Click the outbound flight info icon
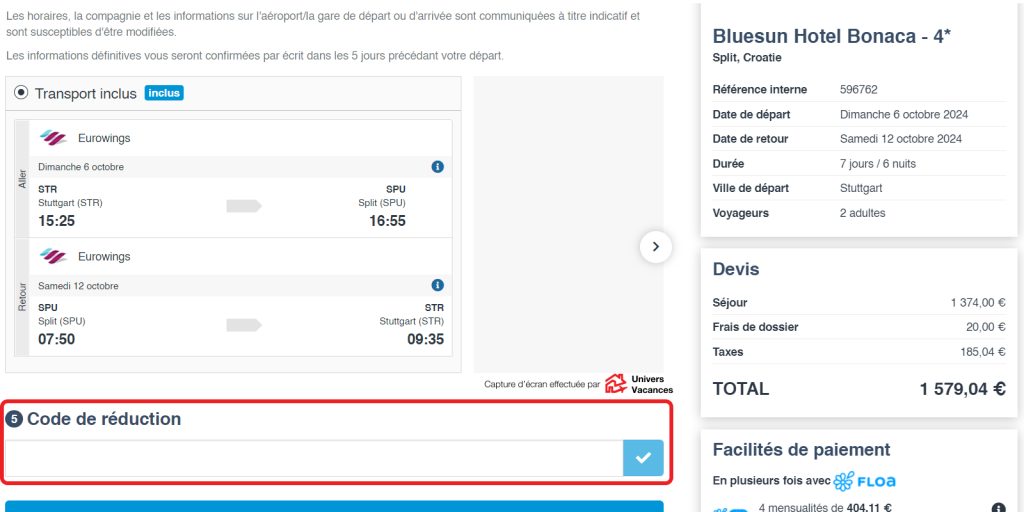1024x512 pixels. [x=437, y=167]
